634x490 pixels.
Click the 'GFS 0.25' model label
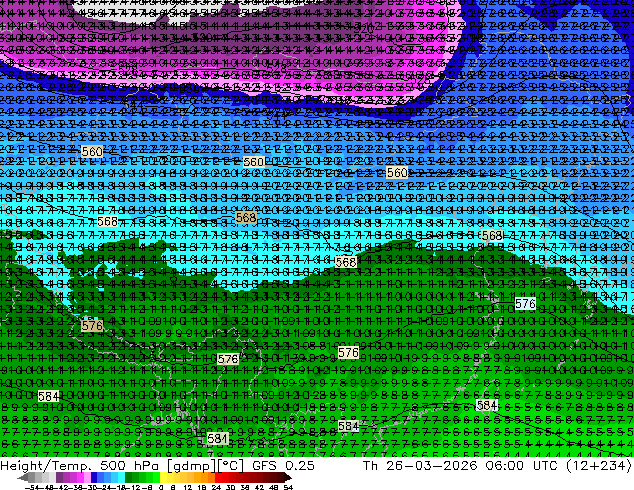[283, 465]
